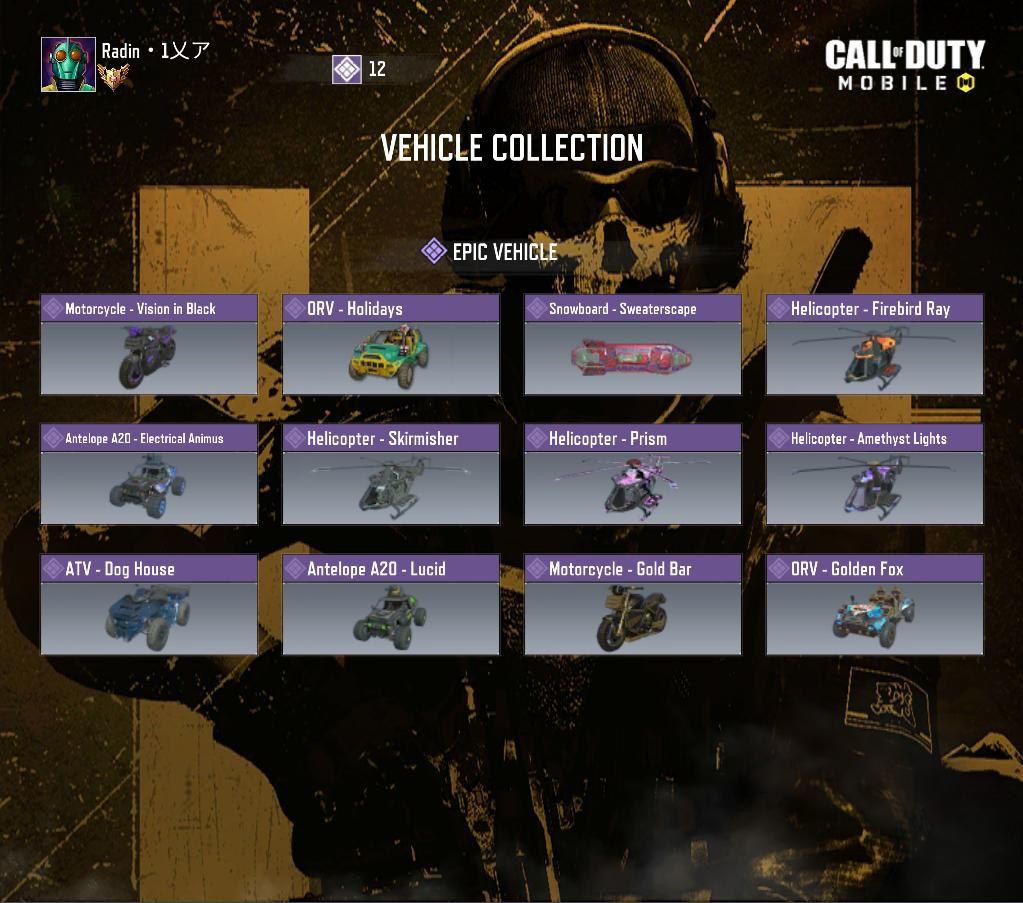This screenshot has width=1023, height=903.
Task: Choose Antelope A20 - Lucid vehicle
Action: pyautogui.click(x=391, y=605)
